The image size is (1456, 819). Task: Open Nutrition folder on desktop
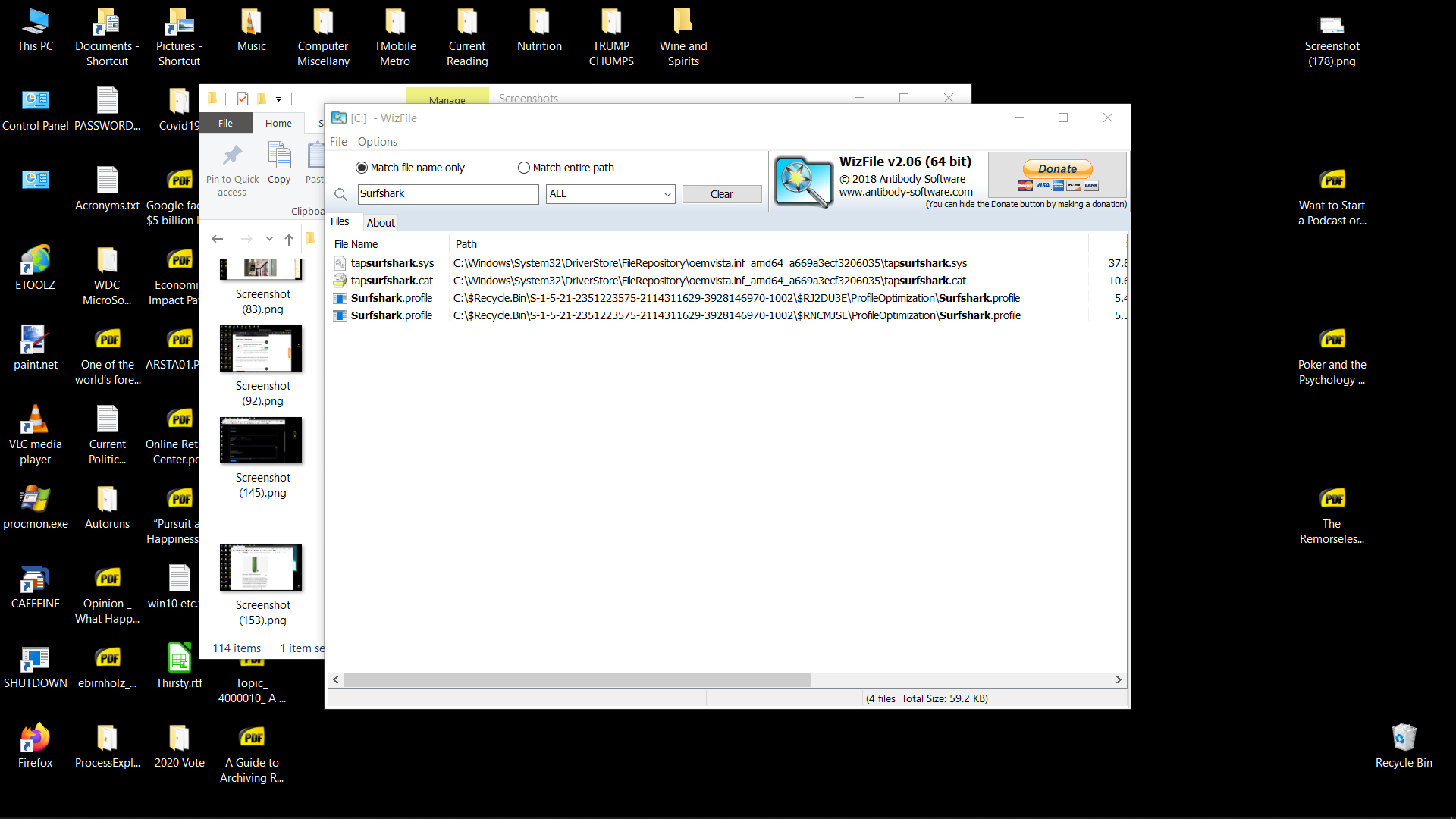tap(539, 30)
